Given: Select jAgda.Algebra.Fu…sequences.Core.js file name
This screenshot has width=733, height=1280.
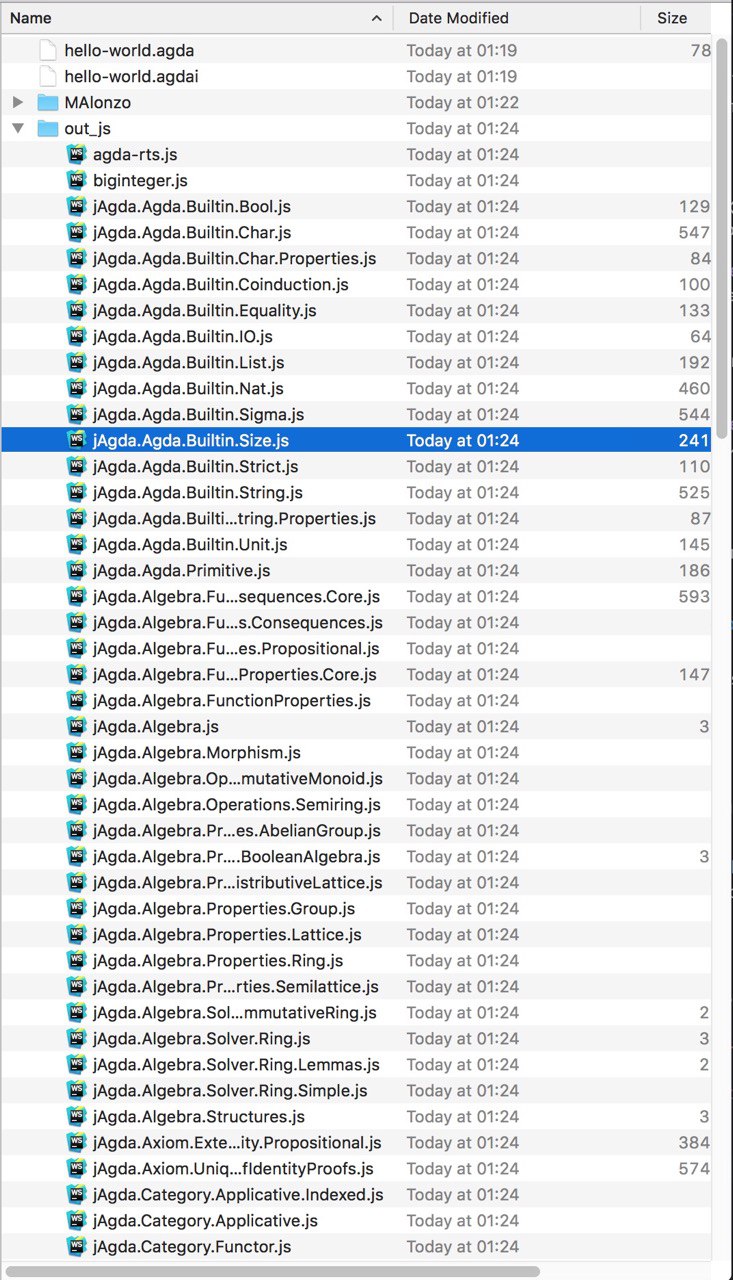Looking at the screenshot, I should pyautogui.click(x=236, y=596).
